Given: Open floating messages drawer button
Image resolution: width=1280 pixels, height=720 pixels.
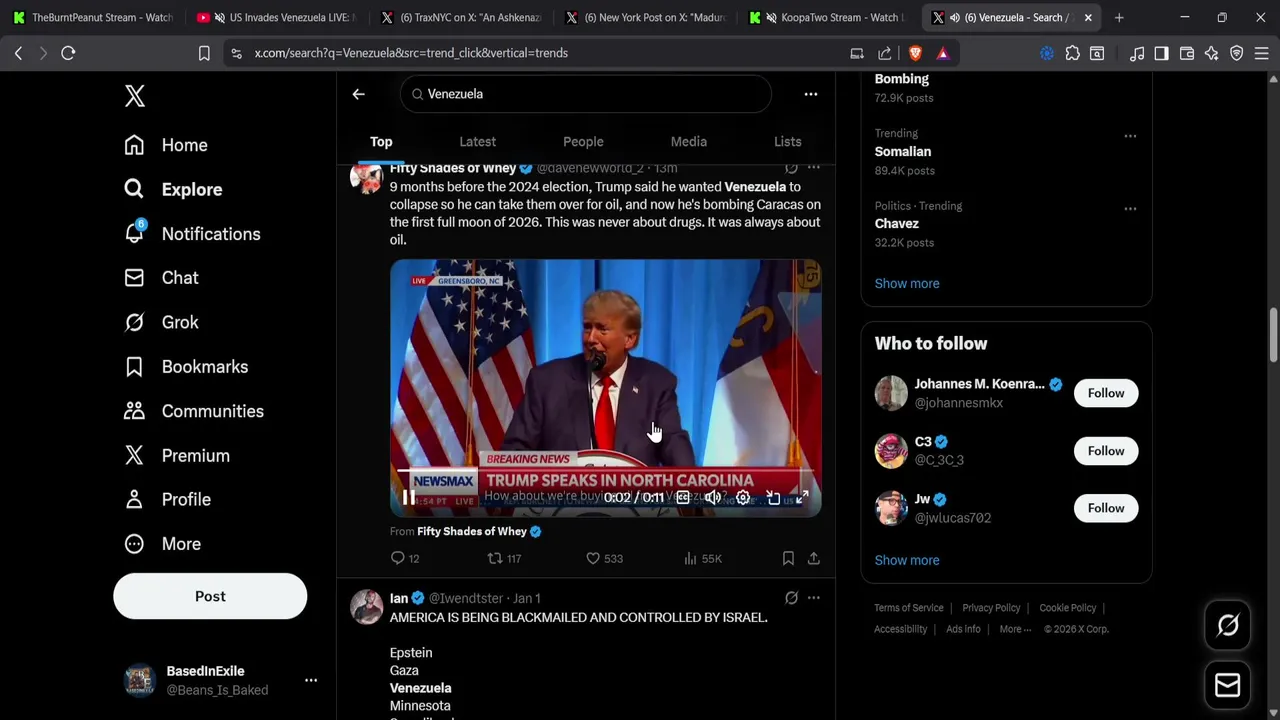Looking at the screenshot, I should point(1228,685).
